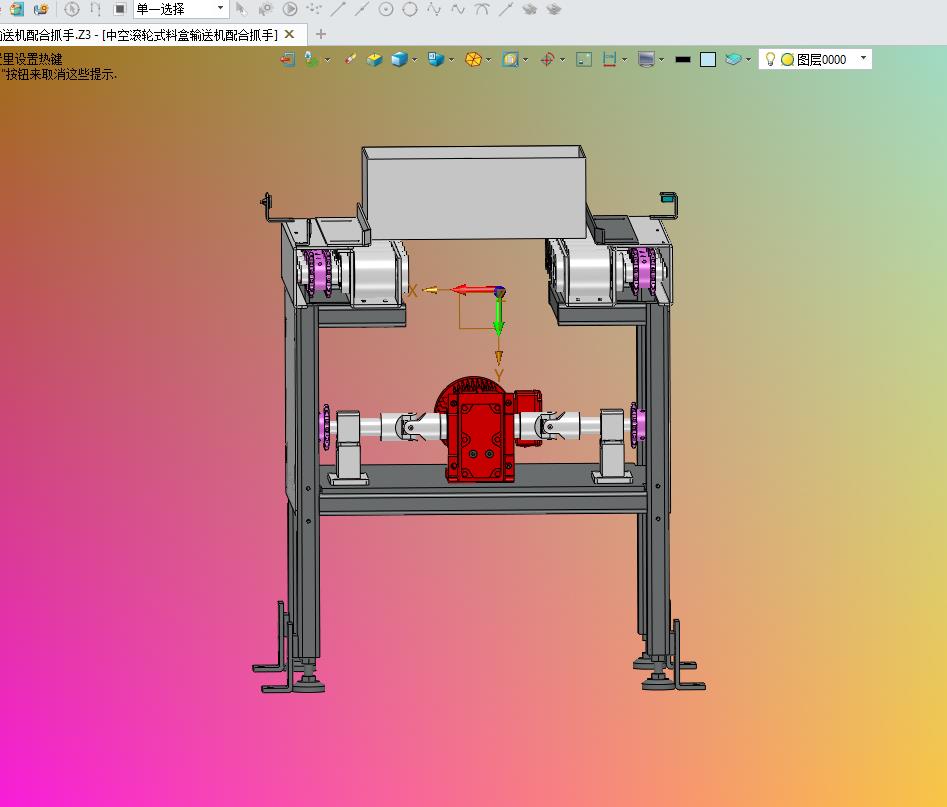The width and height of the screenshot is (947, 807).
Task: Click the yellow-top box view icon
Action: [x=374, y=59]
